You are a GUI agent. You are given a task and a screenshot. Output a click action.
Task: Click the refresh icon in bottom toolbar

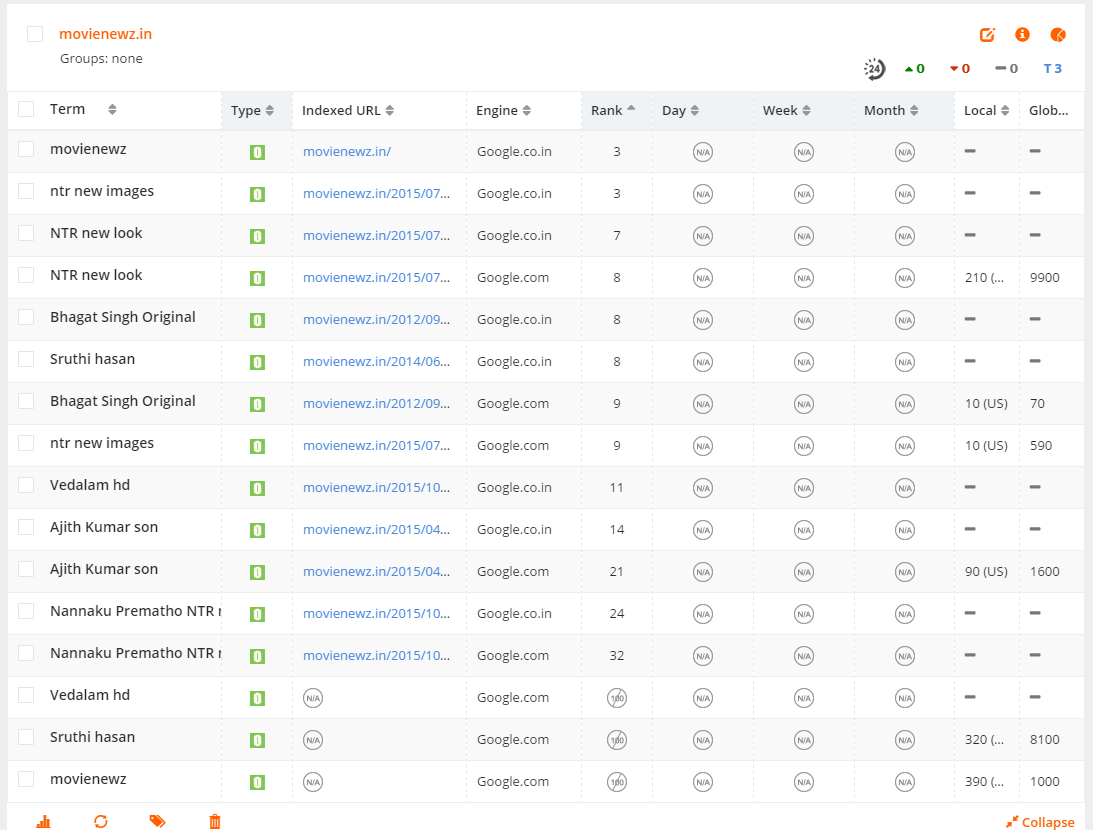click(x=101, y=822)
